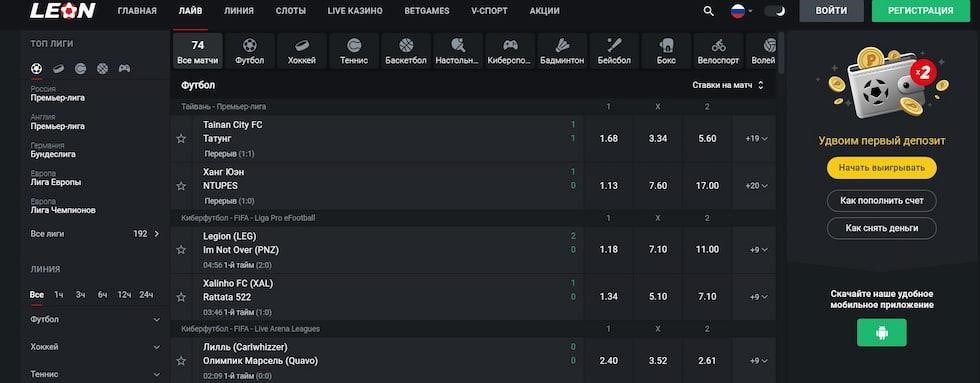Select the Киберспорт gamepad icon tab
The height and width of the screenshot is (383, 980).
tap(510, 51)
